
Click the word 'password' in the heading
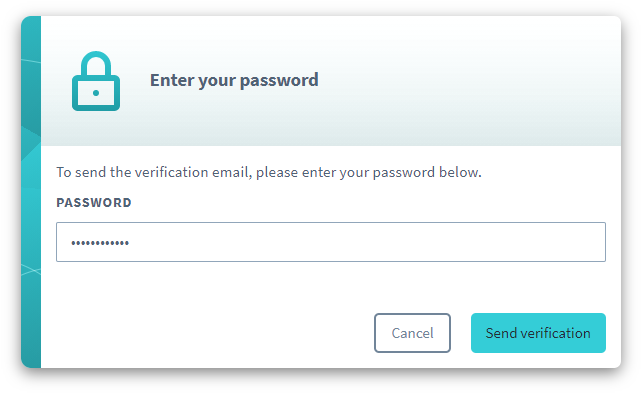(279, 80)
